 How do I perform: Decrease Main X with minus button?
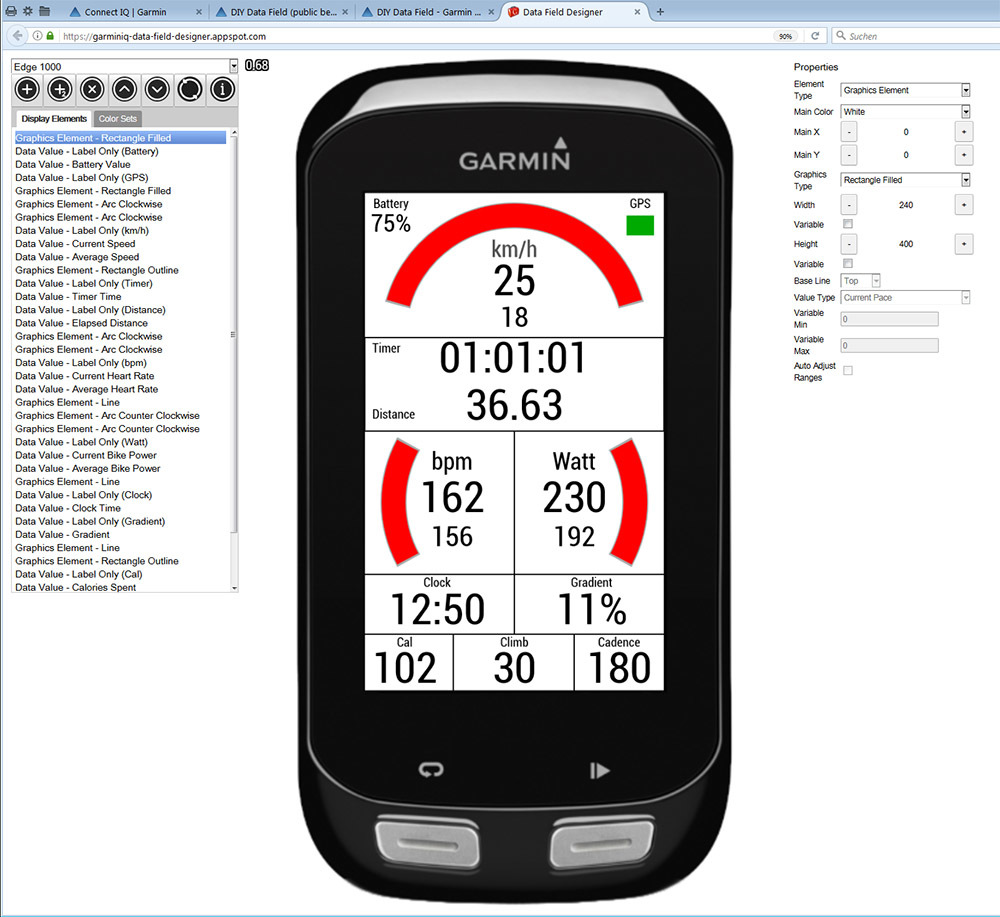849,132
